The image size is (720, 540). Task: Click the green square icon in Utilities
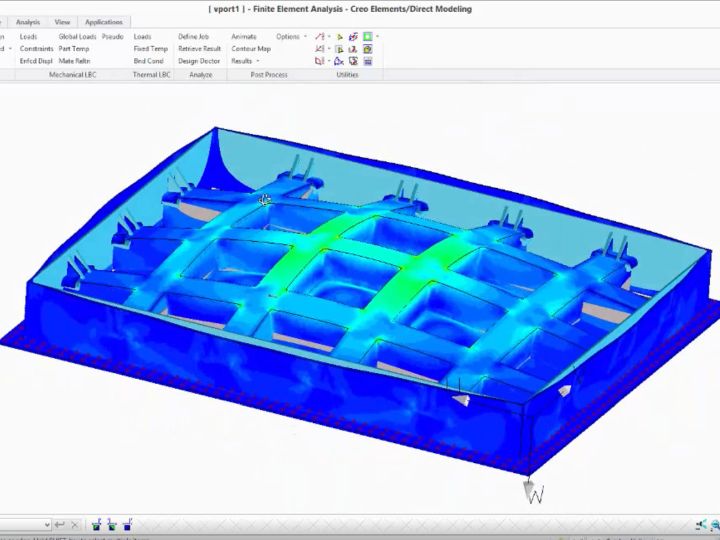(368, 37)
